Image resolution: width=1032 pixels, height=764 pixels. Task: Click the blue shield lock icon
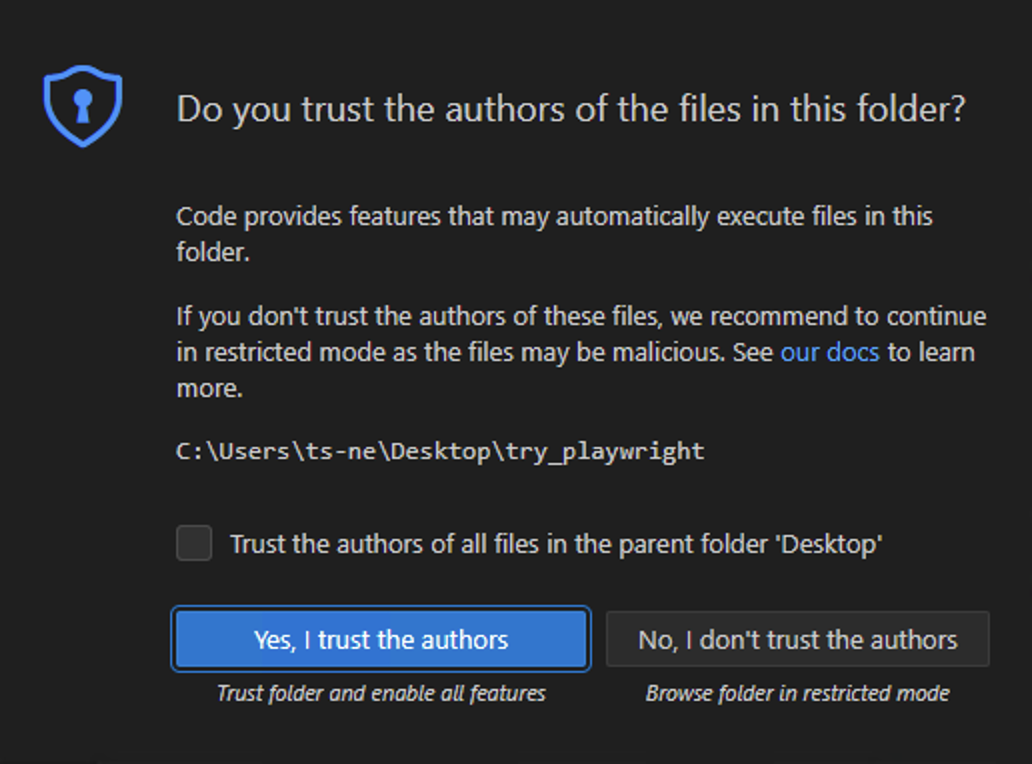tap(83, 106)
